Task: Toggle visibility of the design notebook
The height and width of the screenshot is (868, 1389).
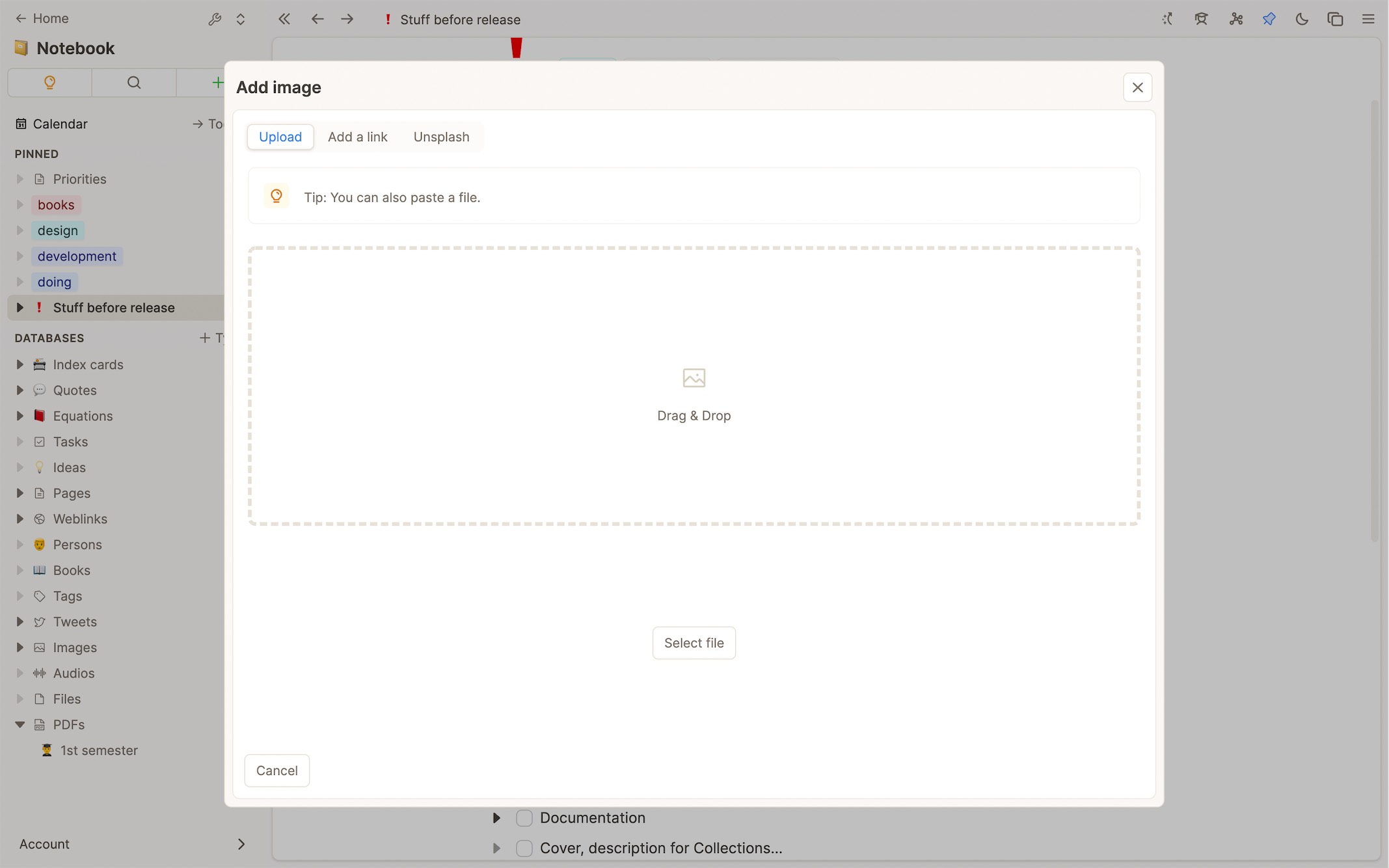Action: click(x=19, y=230)
